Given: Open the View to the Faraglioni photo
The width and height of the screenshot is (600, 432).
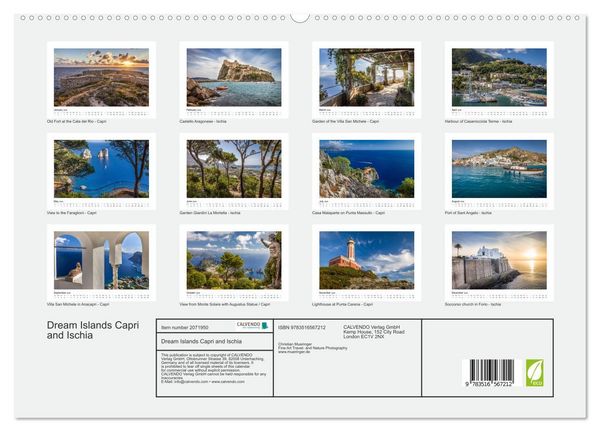Looking at the screenshot, I should click(101, 169).
